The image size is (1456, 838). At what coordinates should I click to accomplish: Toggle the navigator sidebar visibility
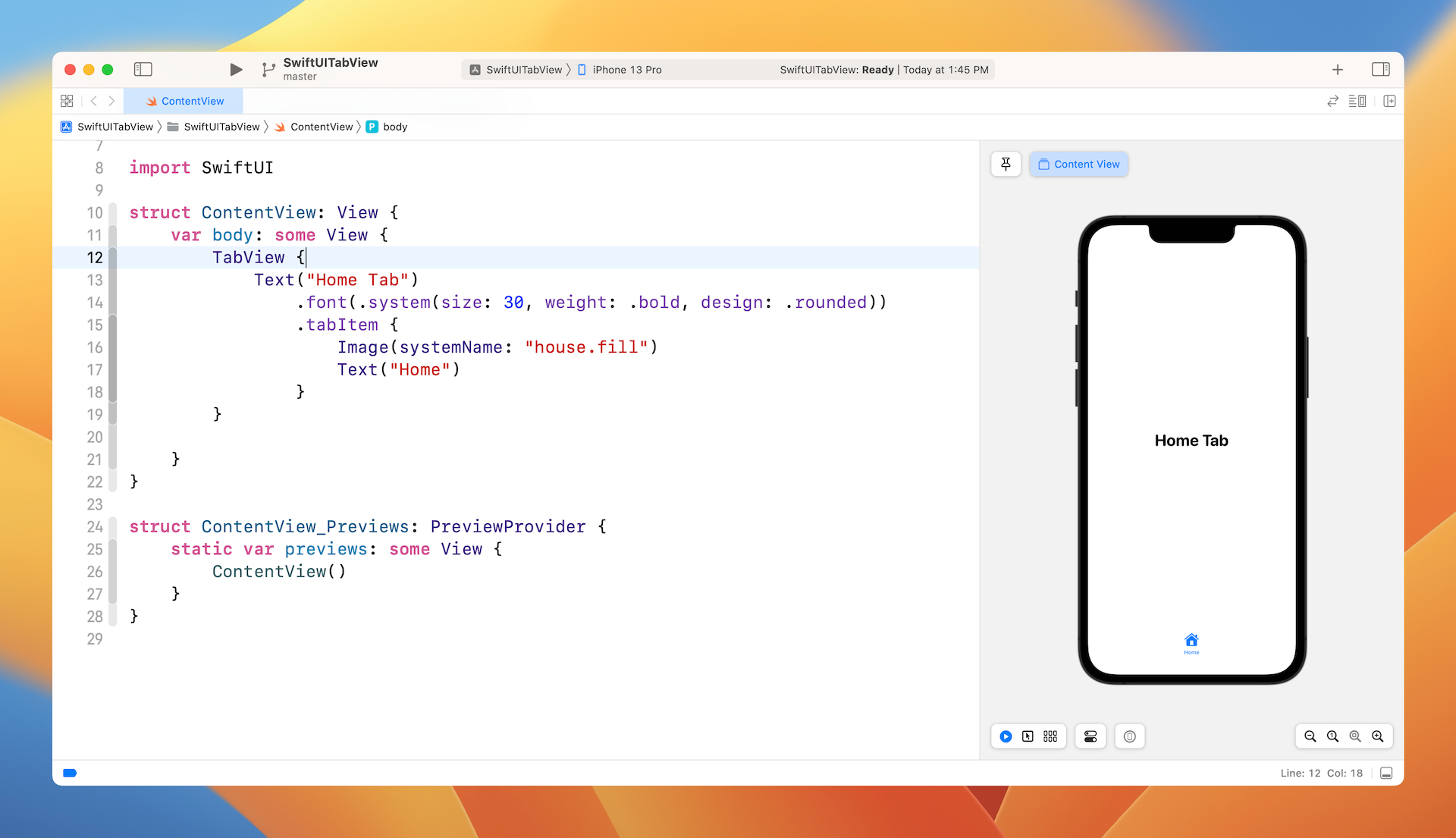pyautogui.click(x=143, y=69)
